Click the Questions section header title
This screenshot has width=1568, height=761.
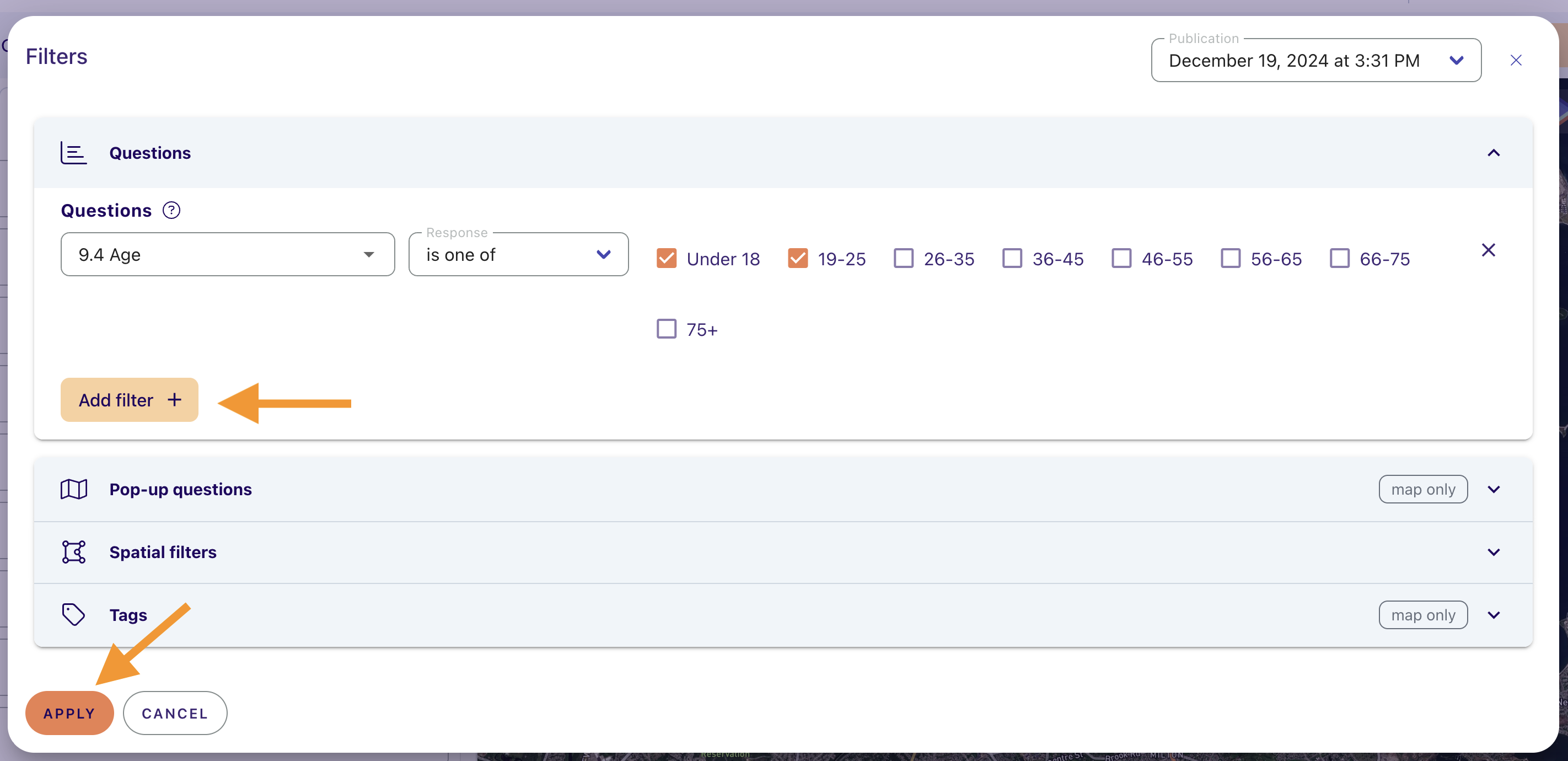pyautogui.click(x=150, y=153)
